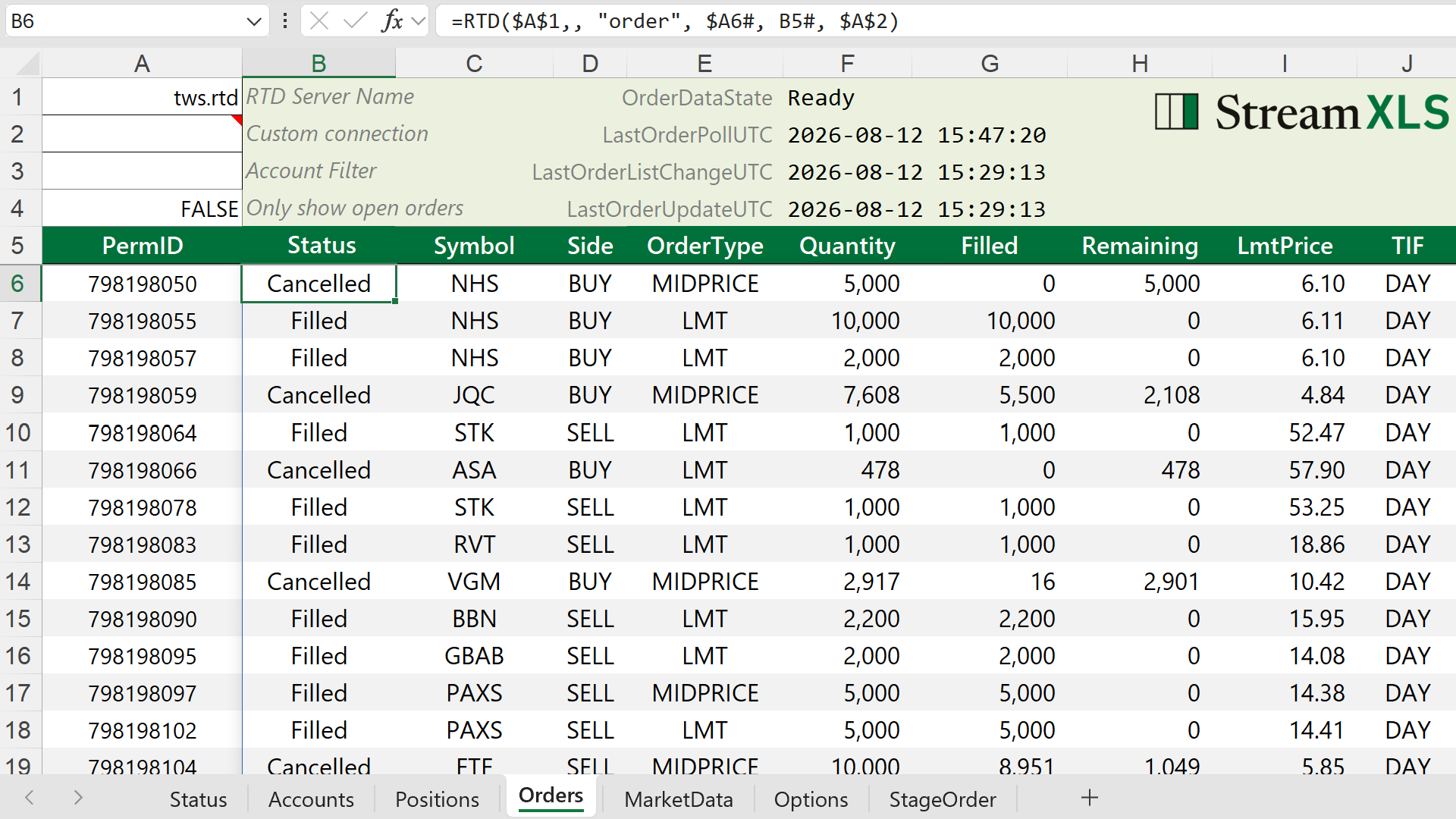1456x819 pixels.
Task: Click the StreamXLS logo
Action: point(1301,112)
